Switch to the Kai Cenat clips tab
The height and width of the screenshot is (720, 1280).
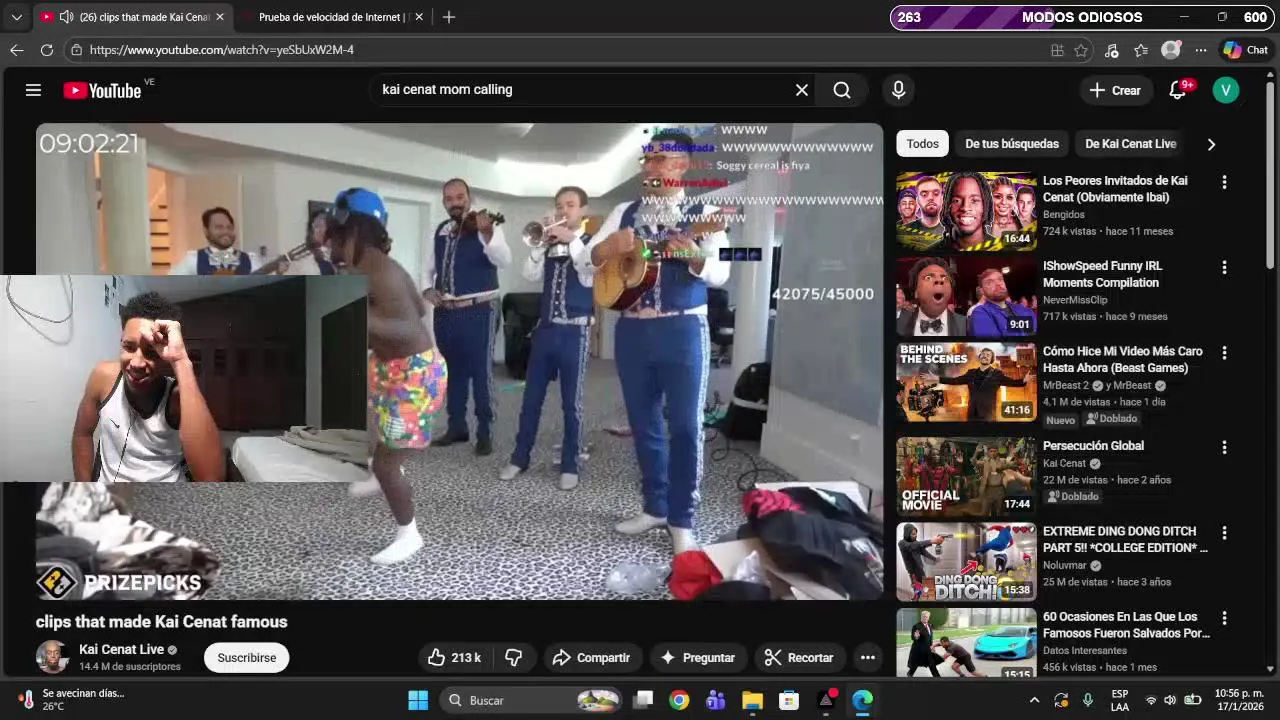pos(133,17)
